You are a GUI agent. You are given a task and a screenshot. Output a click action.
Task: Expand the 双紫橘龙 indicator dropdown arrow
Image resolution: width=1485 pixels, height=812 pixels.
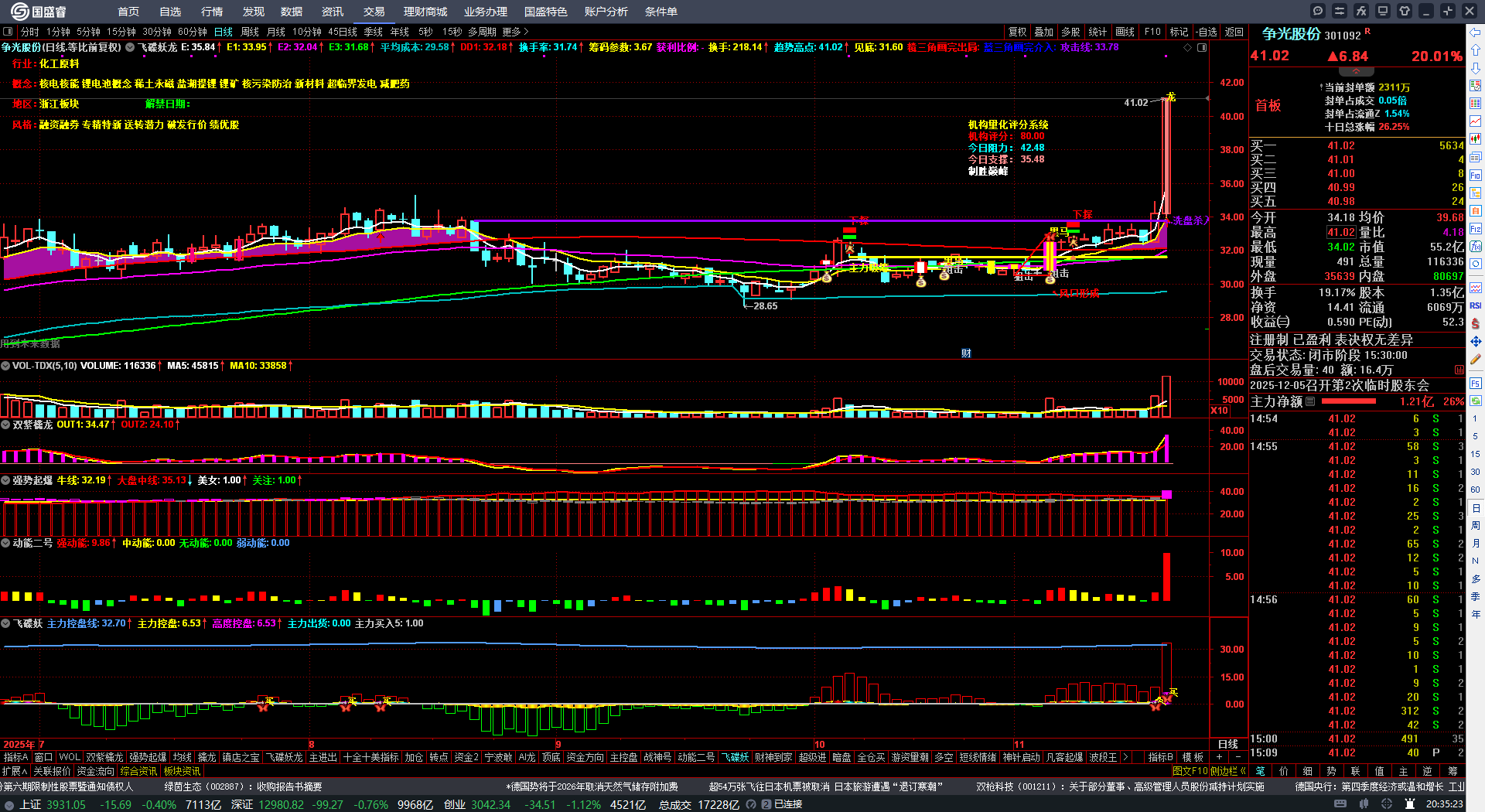[5, 425]
